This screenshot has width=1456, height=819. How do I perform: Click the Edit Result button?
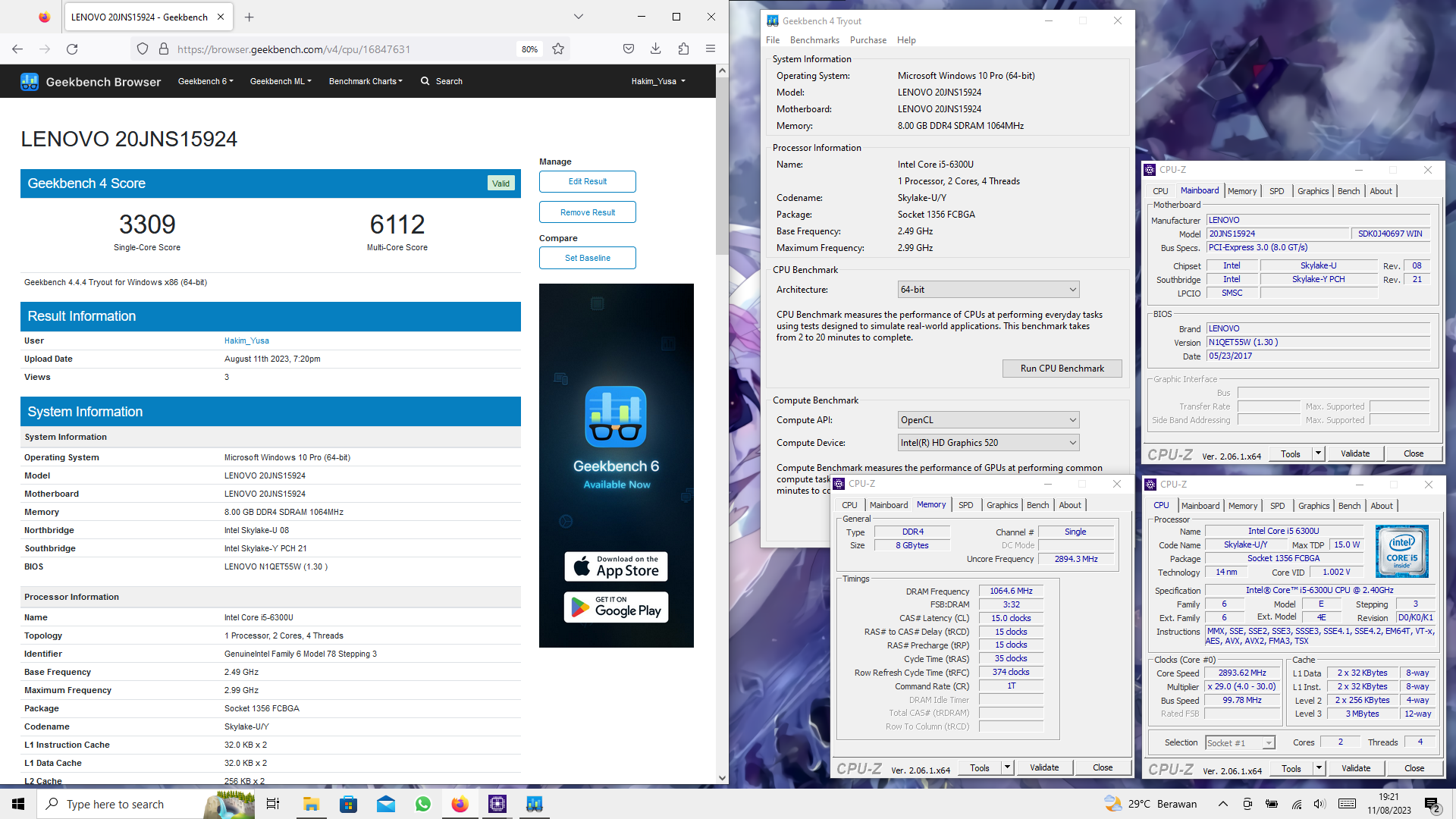[x=588, y=182]
